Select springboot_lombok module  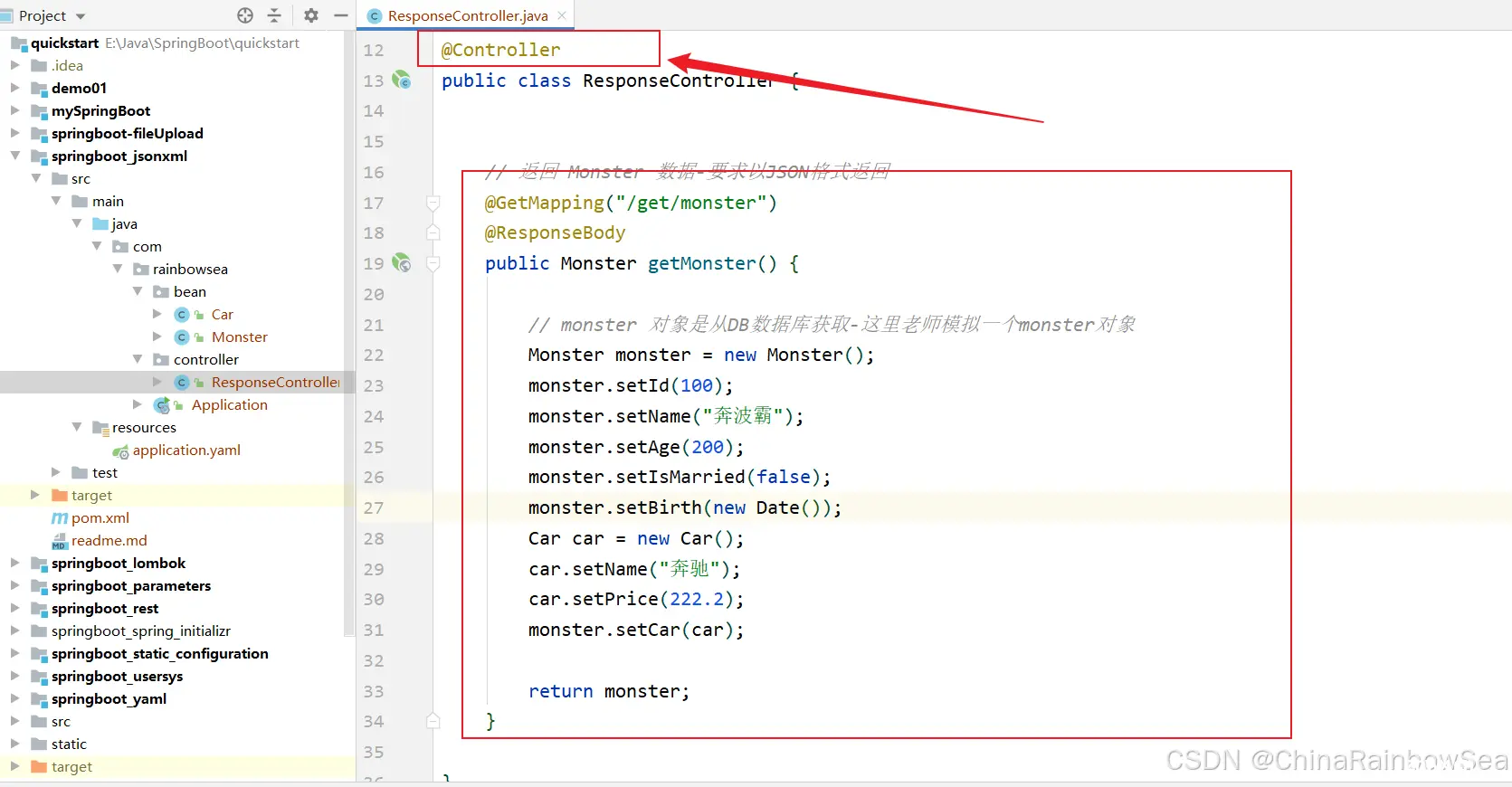[119, 563]
